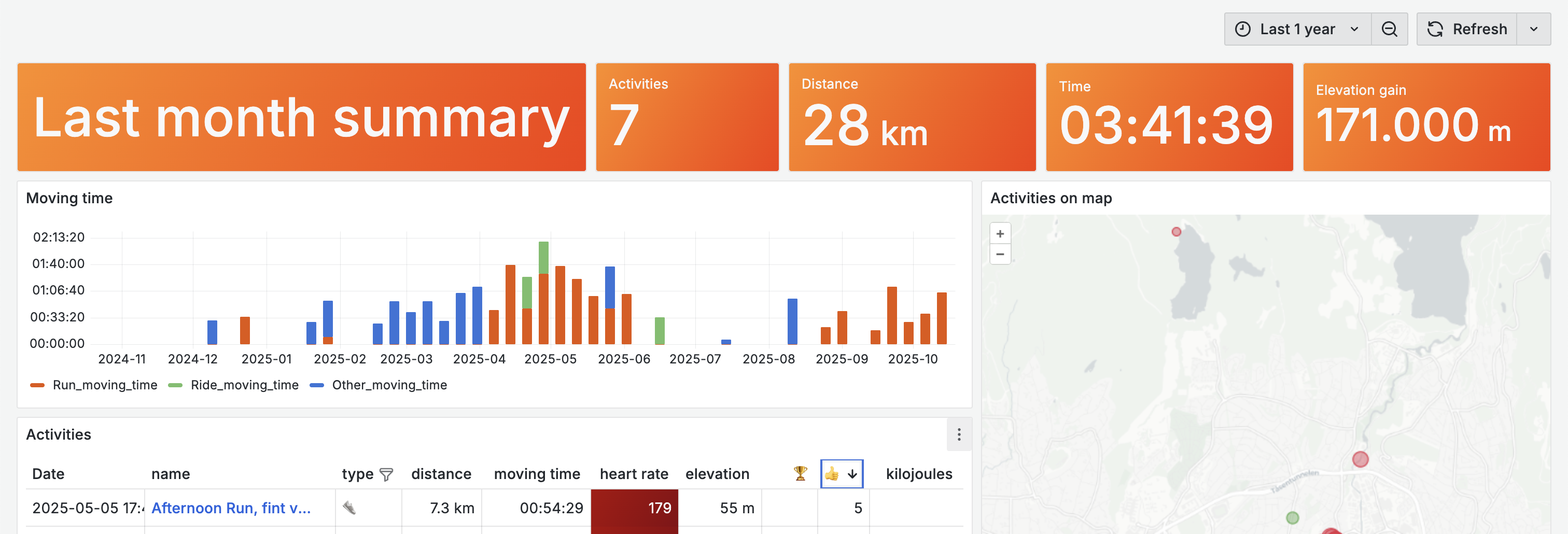Click the type column filter icon
1568x534 pixels.
386,474
